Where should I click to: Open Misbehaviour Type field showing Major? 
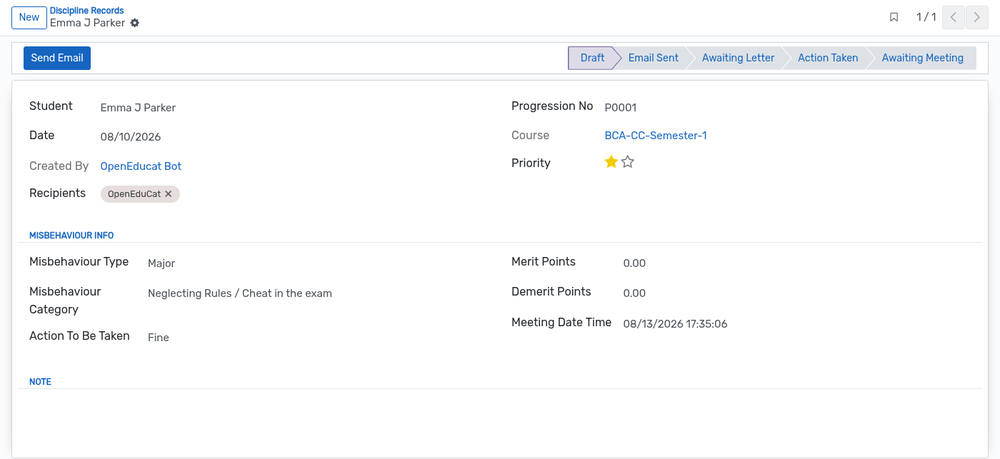(161, 263)
